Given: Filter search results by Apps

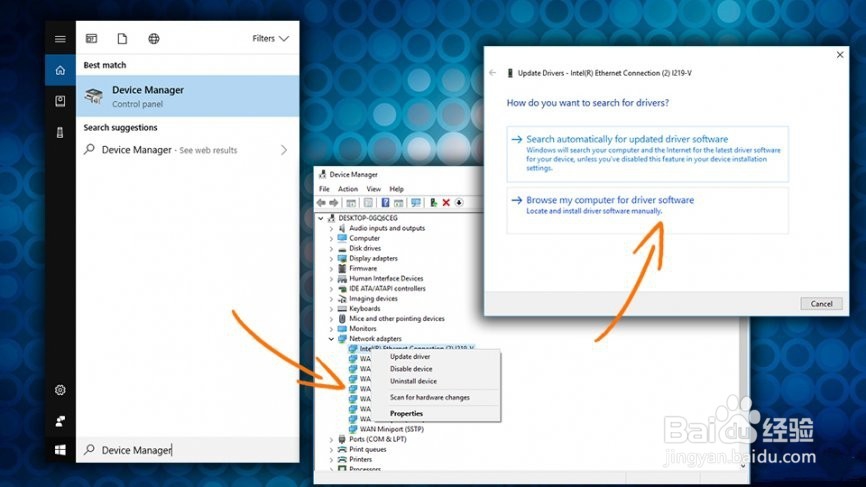Looking at the screenshot, I should point(92,39).
